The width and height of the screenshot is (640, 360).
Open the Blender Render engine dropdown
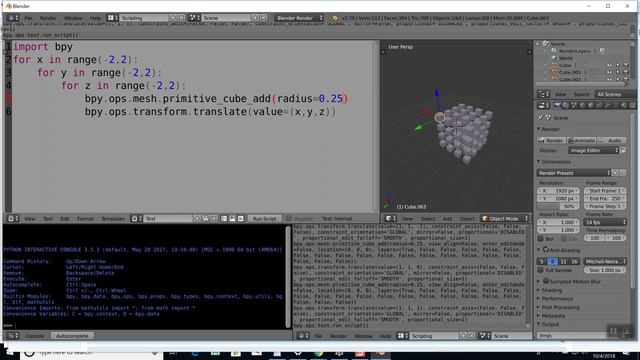[299, 18]
